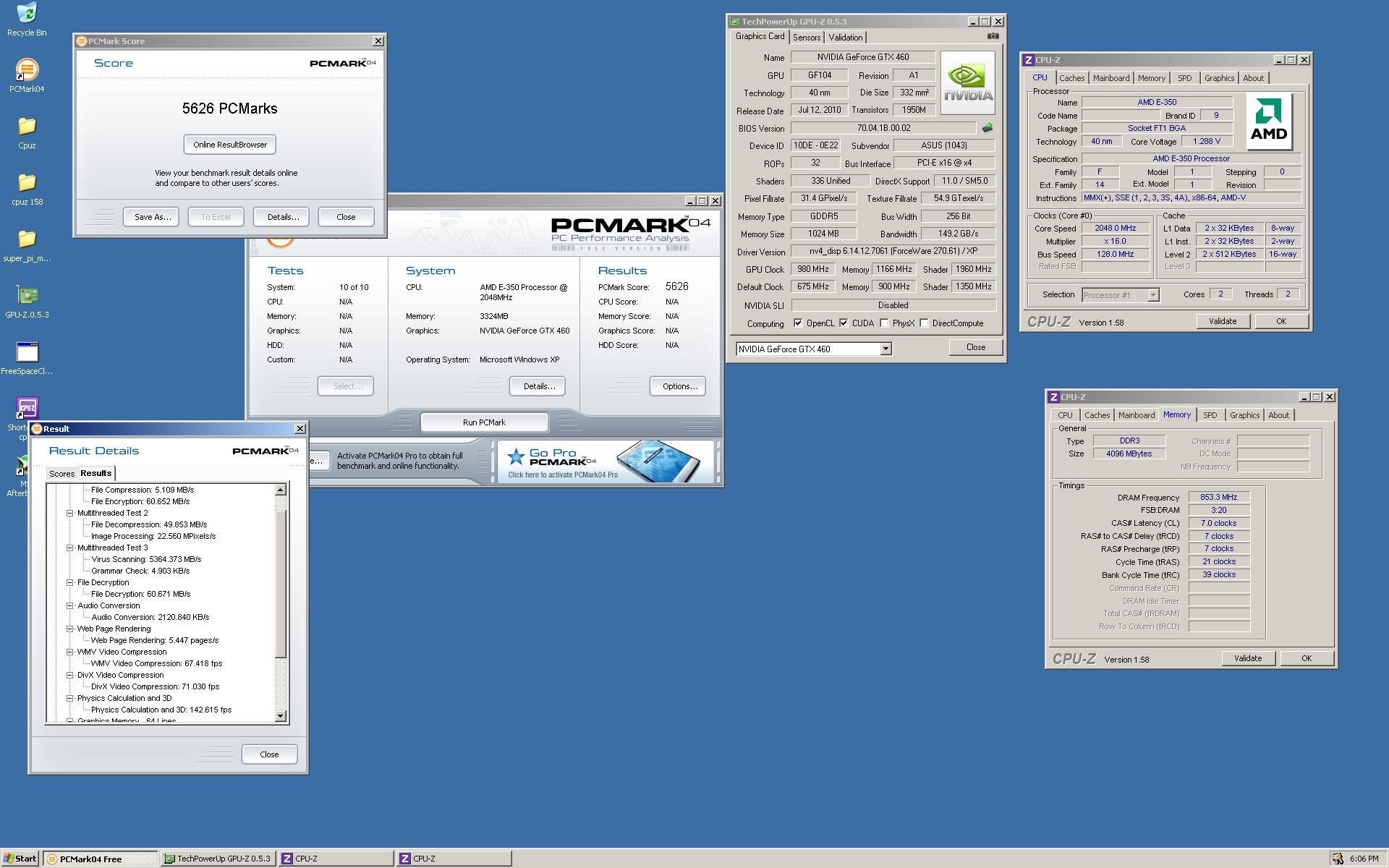Click the NVIDIA logo in GPU-Z
This screenshot has height=868, width=1389.
[968, 83]
